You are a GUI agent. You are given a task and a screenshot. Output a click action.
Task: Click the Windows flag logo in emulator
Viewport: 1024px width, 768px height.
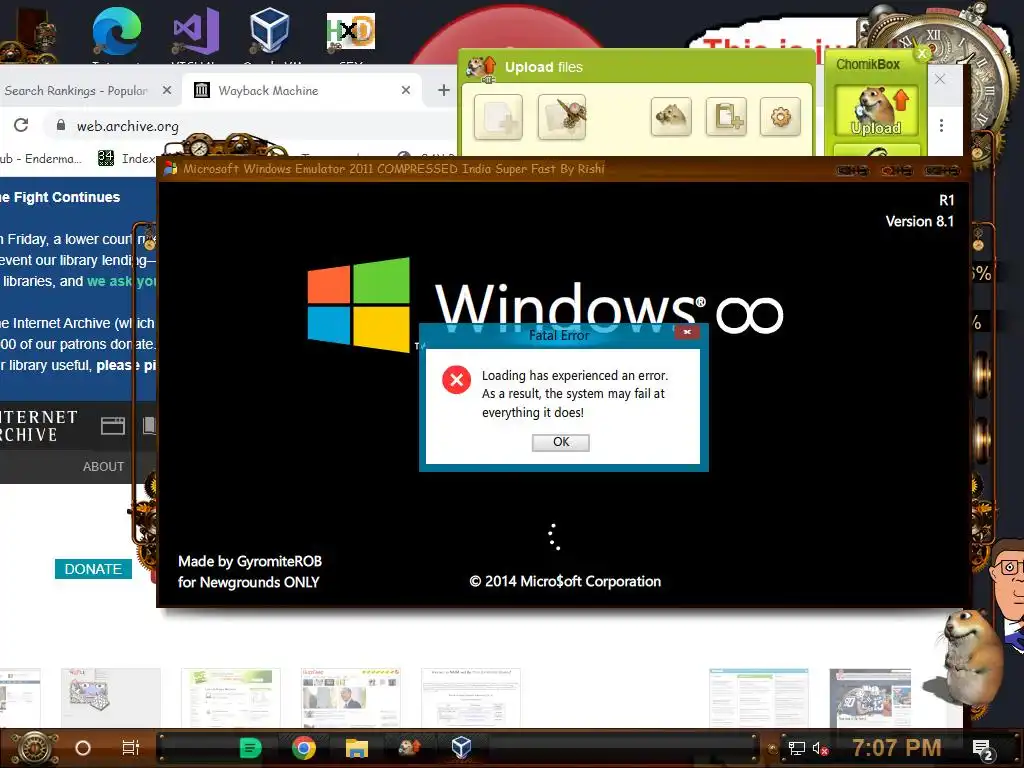(359, 304)
